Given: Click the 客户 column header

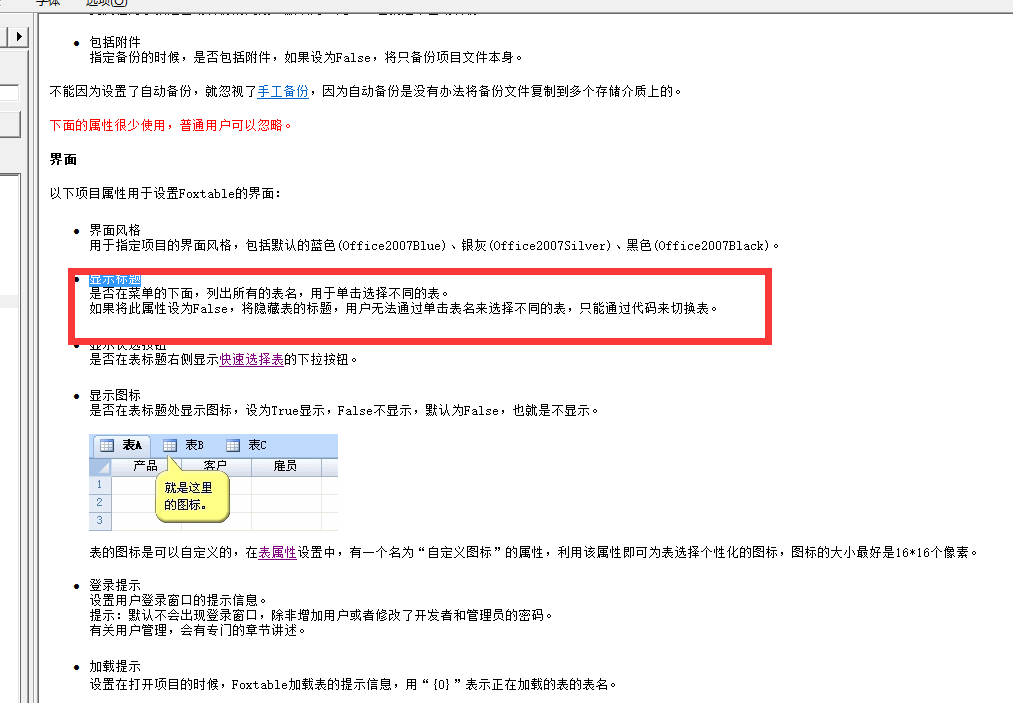Looking at the screenshot, I should (x=215, y=466).
